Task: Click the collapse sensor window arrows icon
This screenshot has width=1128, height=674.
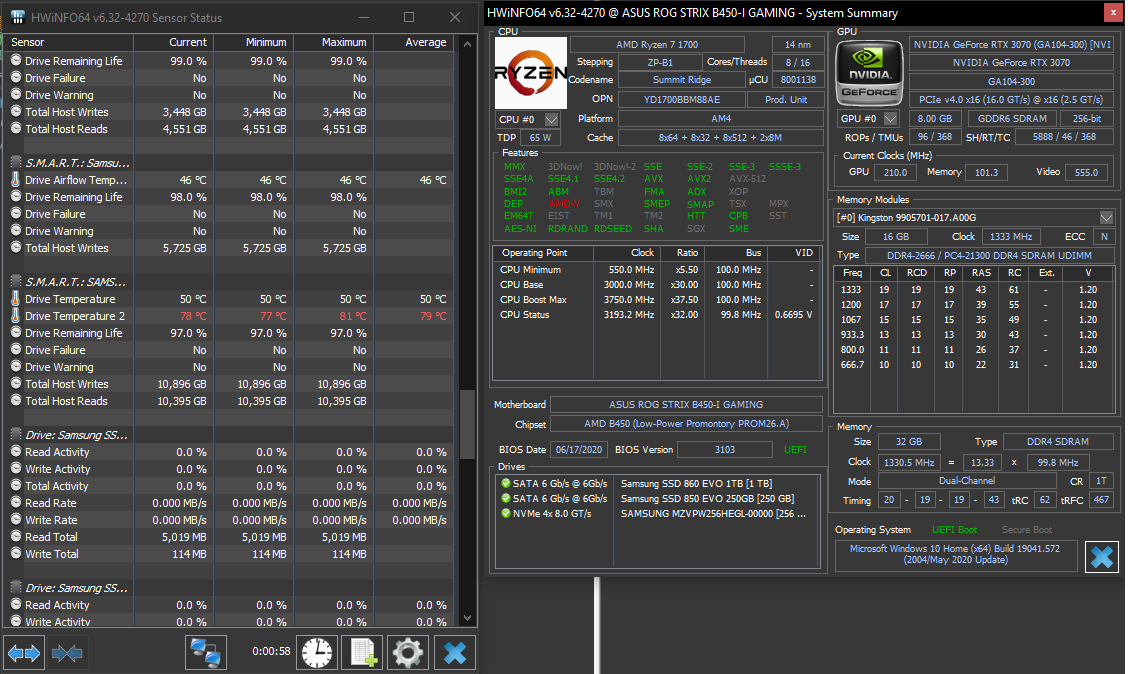Action: pos(67,652)
